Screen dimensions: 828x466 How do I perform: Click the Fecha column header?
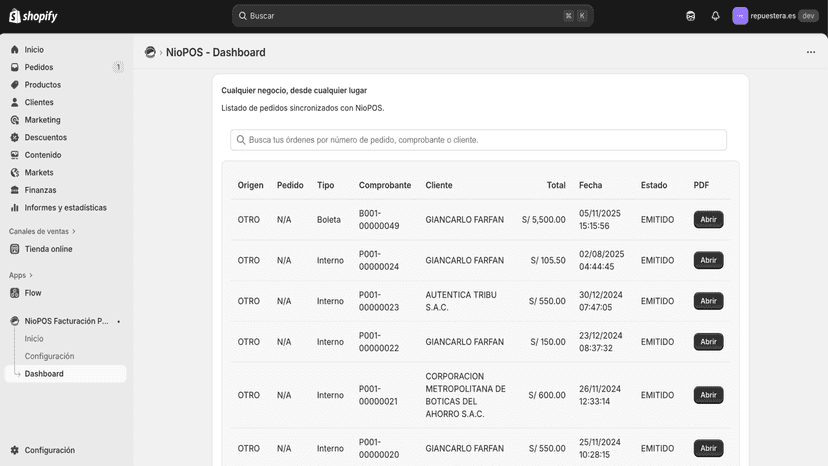click(590, 185)
